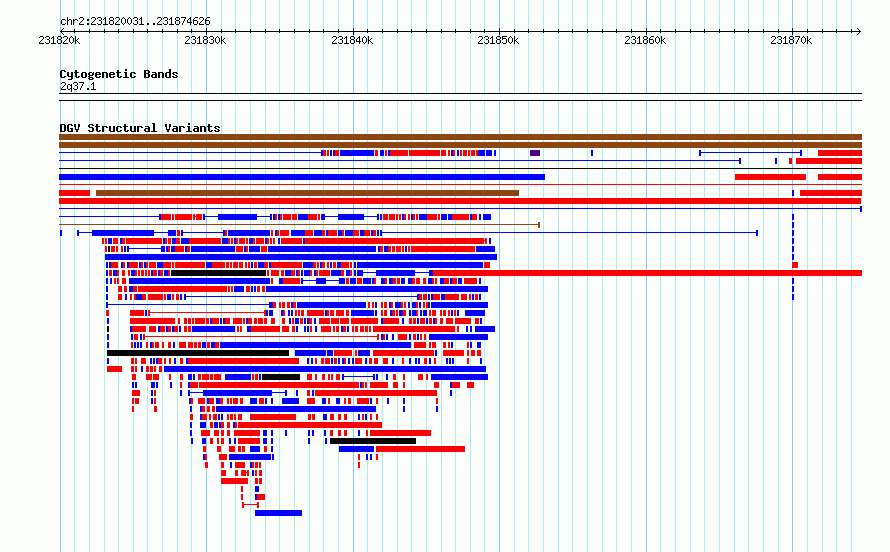Select the bottommost solid blue variant bar
Image resolution: width=890 pixels, height=552 pixels.
(278, 513)
